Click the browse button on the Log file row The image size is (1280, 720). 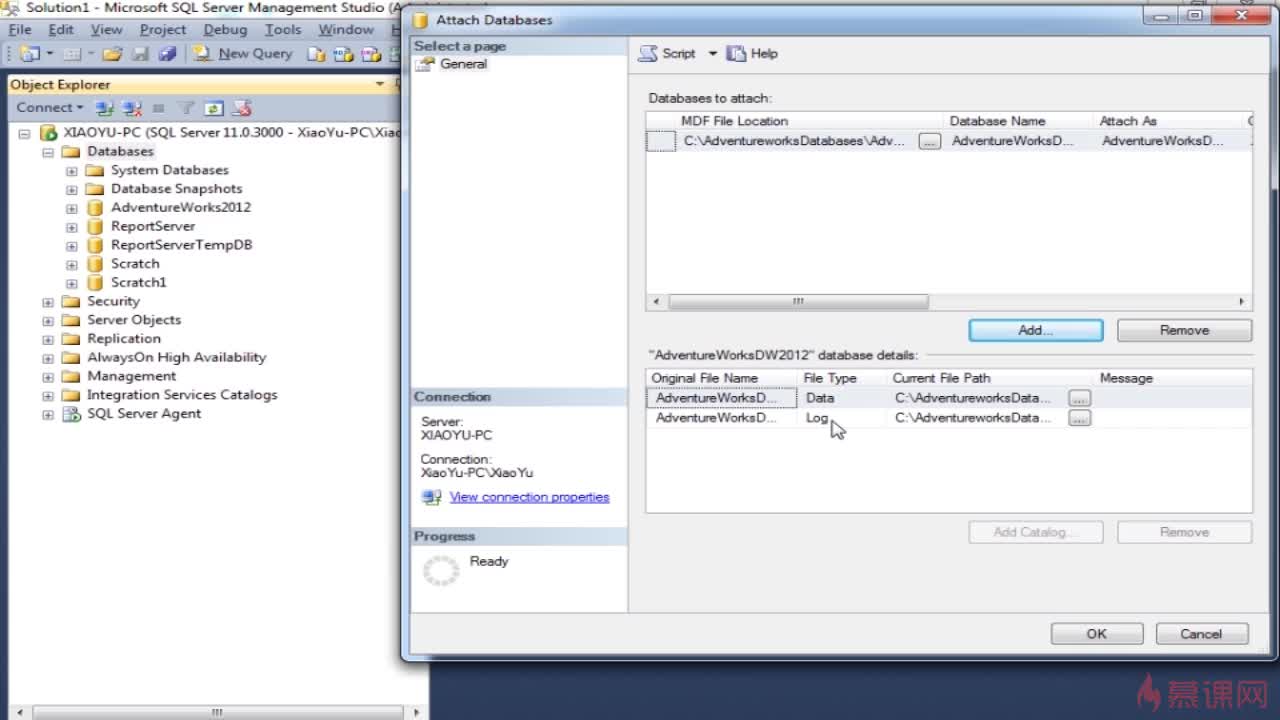tap(1079, 418)
